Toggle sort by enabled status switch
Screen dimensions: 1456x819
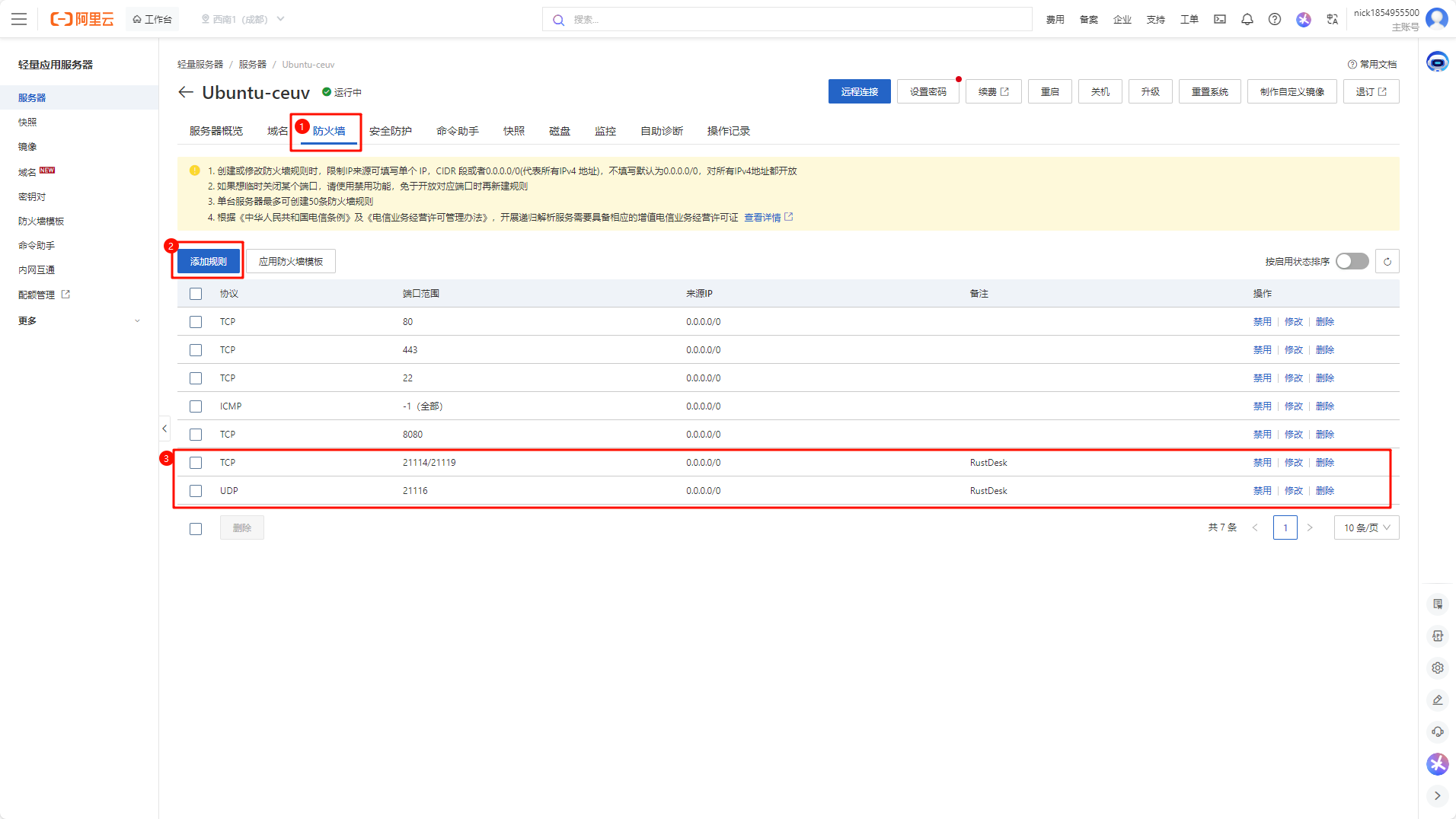(1352, 262)
